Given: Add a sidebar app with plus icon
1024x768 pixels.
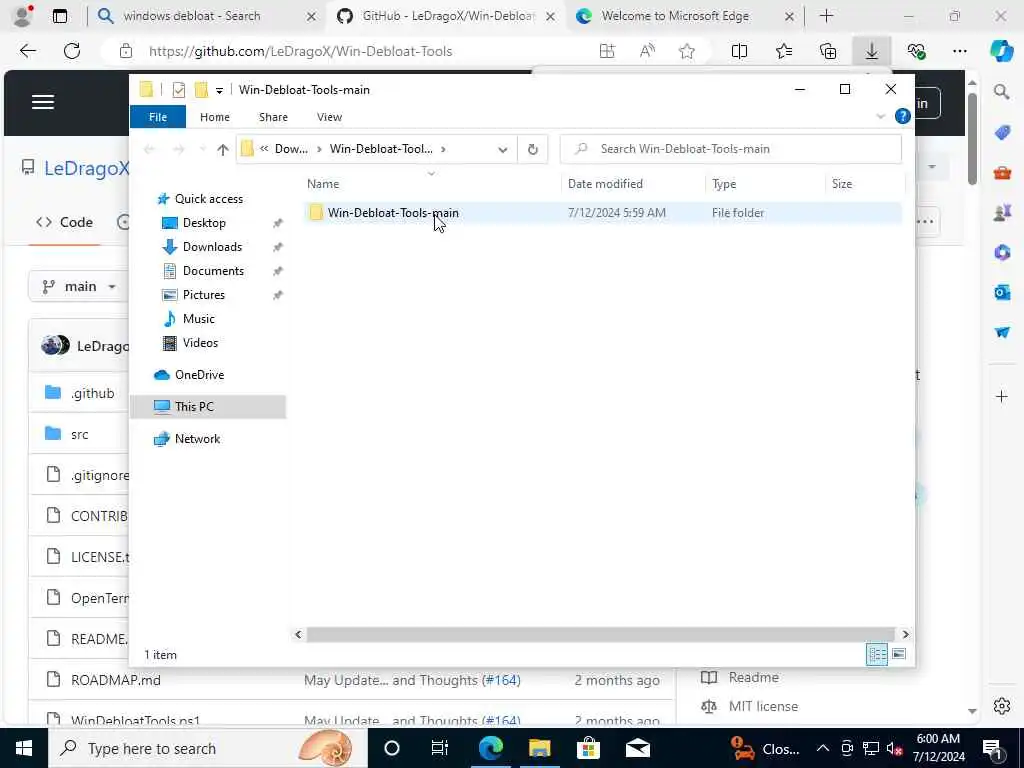Looking at the screenshot, I should click(x=1002, y=396).
